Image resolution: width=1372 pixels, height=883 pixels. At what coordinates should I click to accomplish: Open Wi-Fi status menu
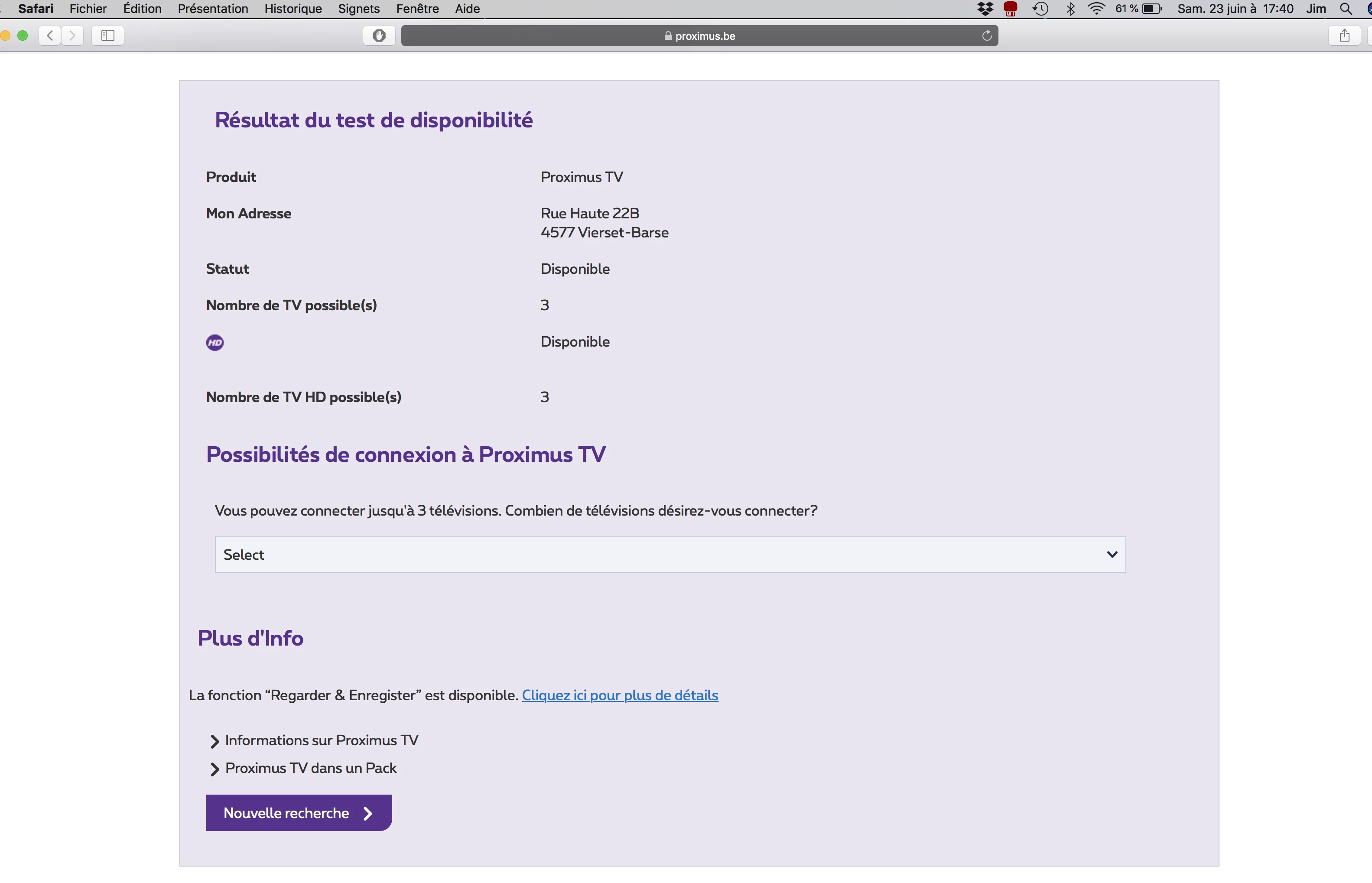(1096, 9)
